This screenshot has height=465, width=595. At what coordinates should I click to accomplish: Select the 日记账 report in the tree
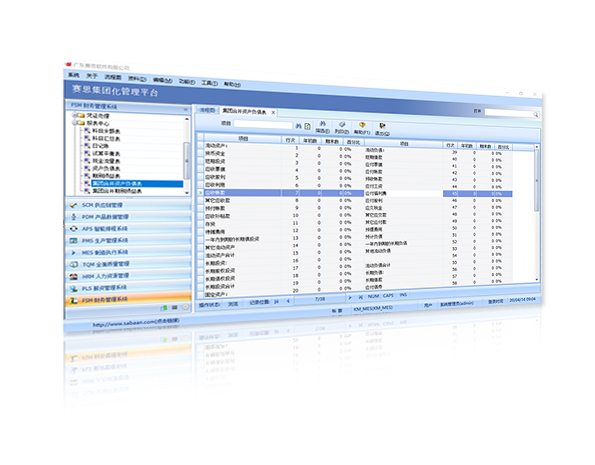[x=101, y=146]
